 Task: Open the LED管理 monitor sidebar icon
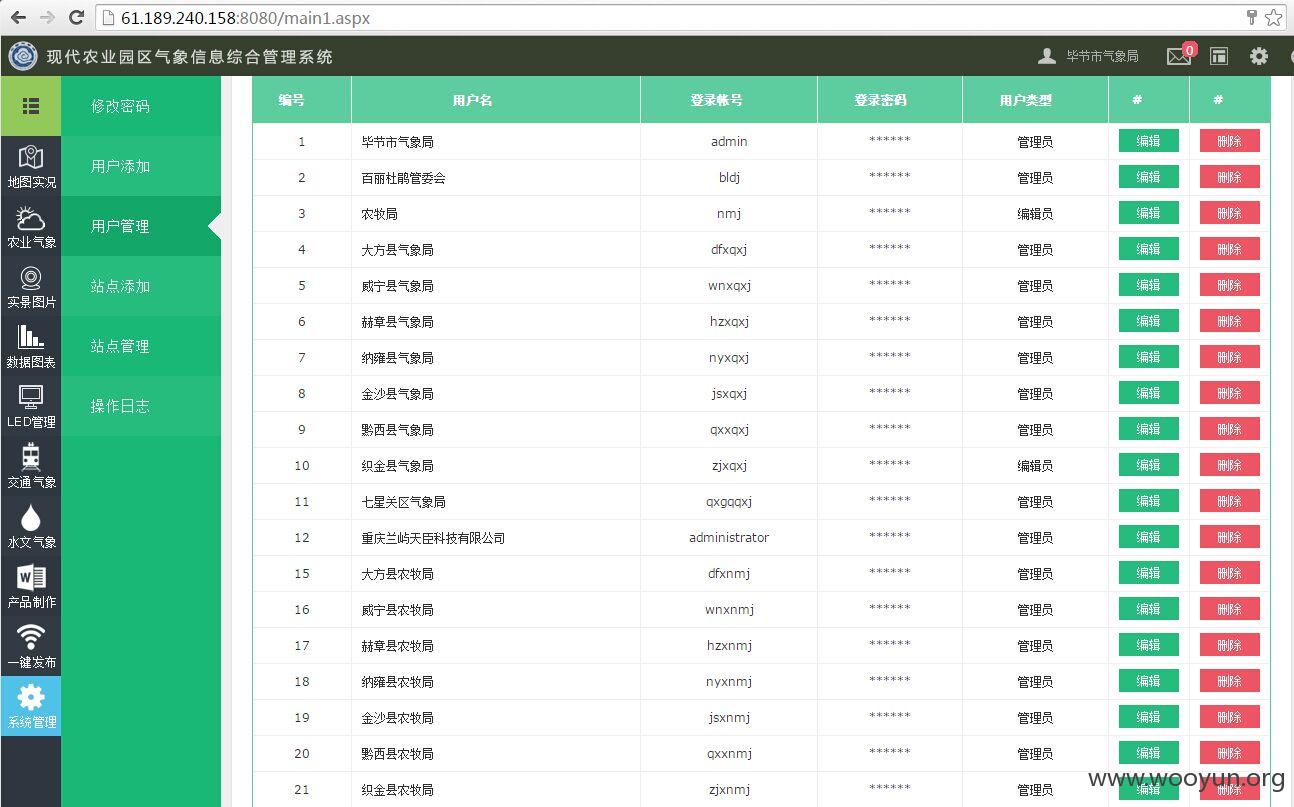(x=31, y=406)
